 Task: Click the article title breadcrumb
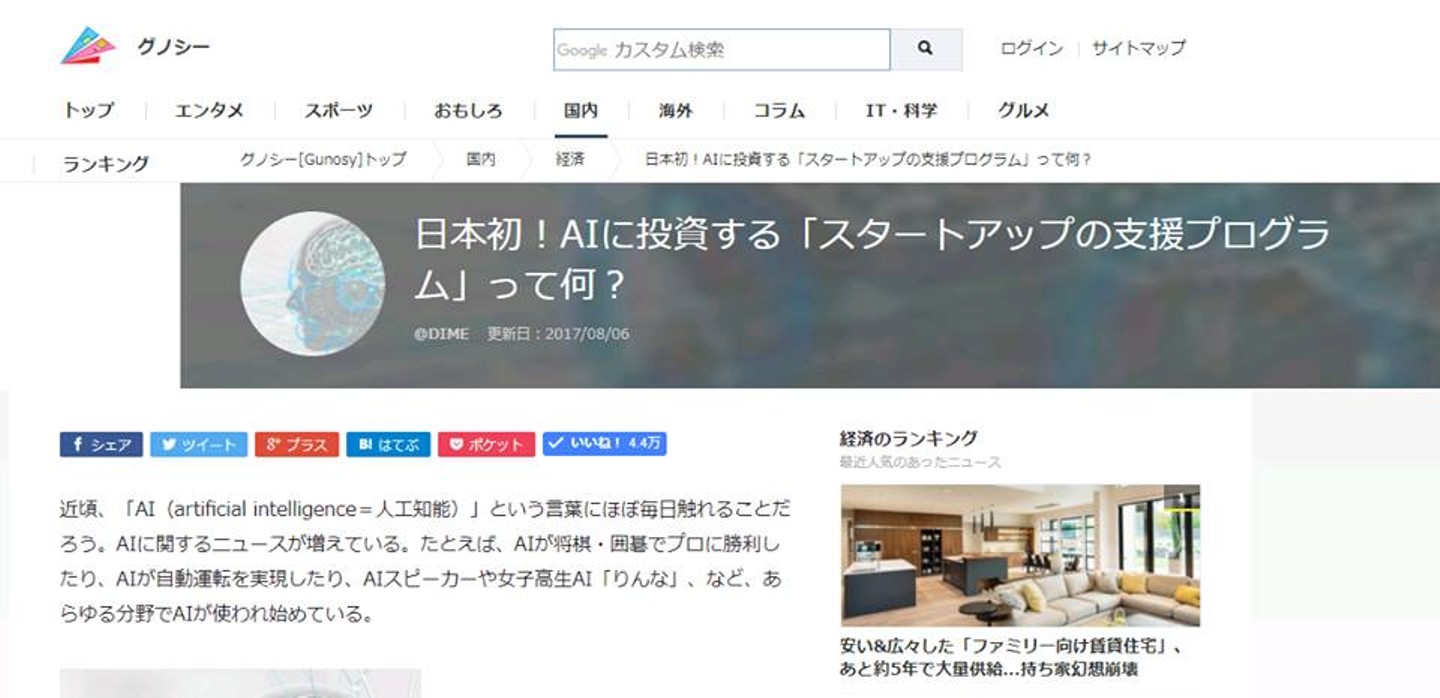click(868, 159)
